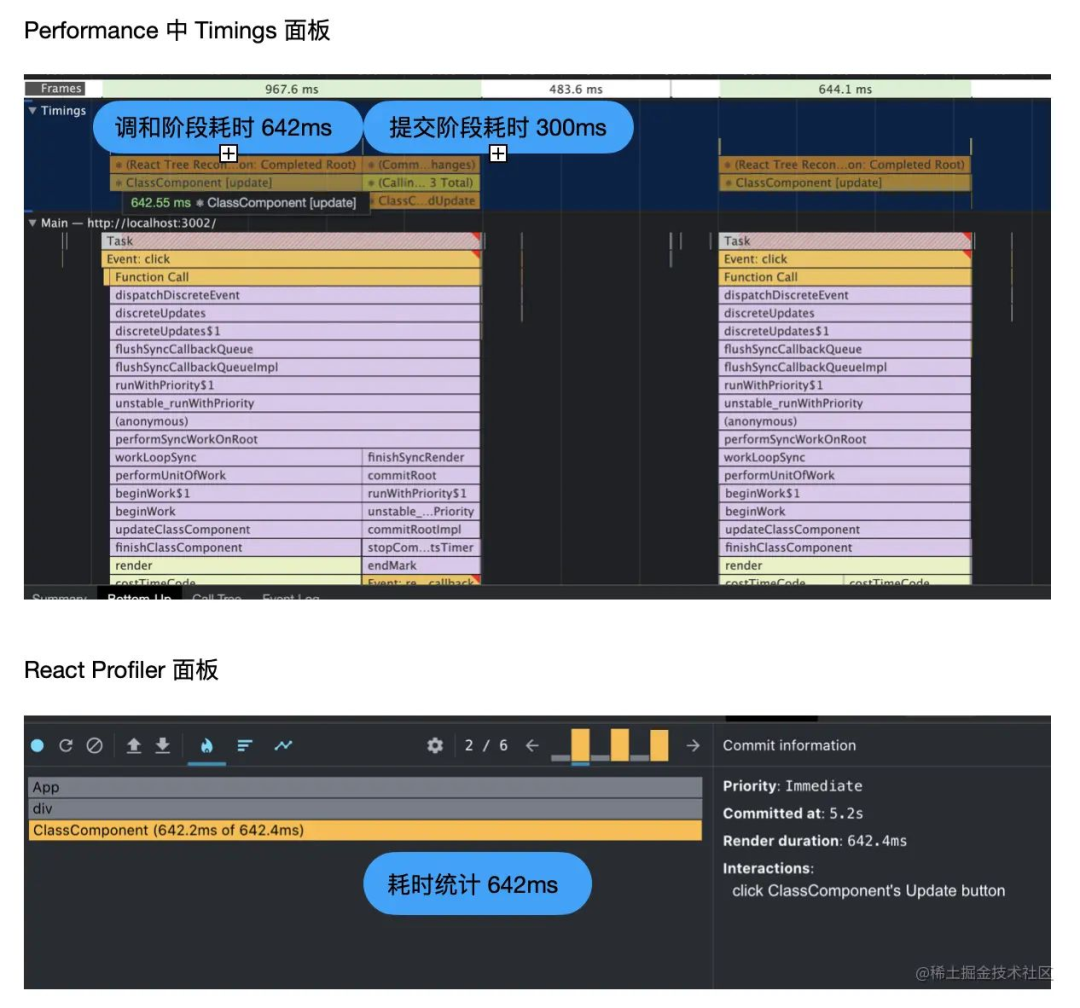Go to previous commit arrow
Viewport: 1080px width, 1008px height.
click(532, 745)
